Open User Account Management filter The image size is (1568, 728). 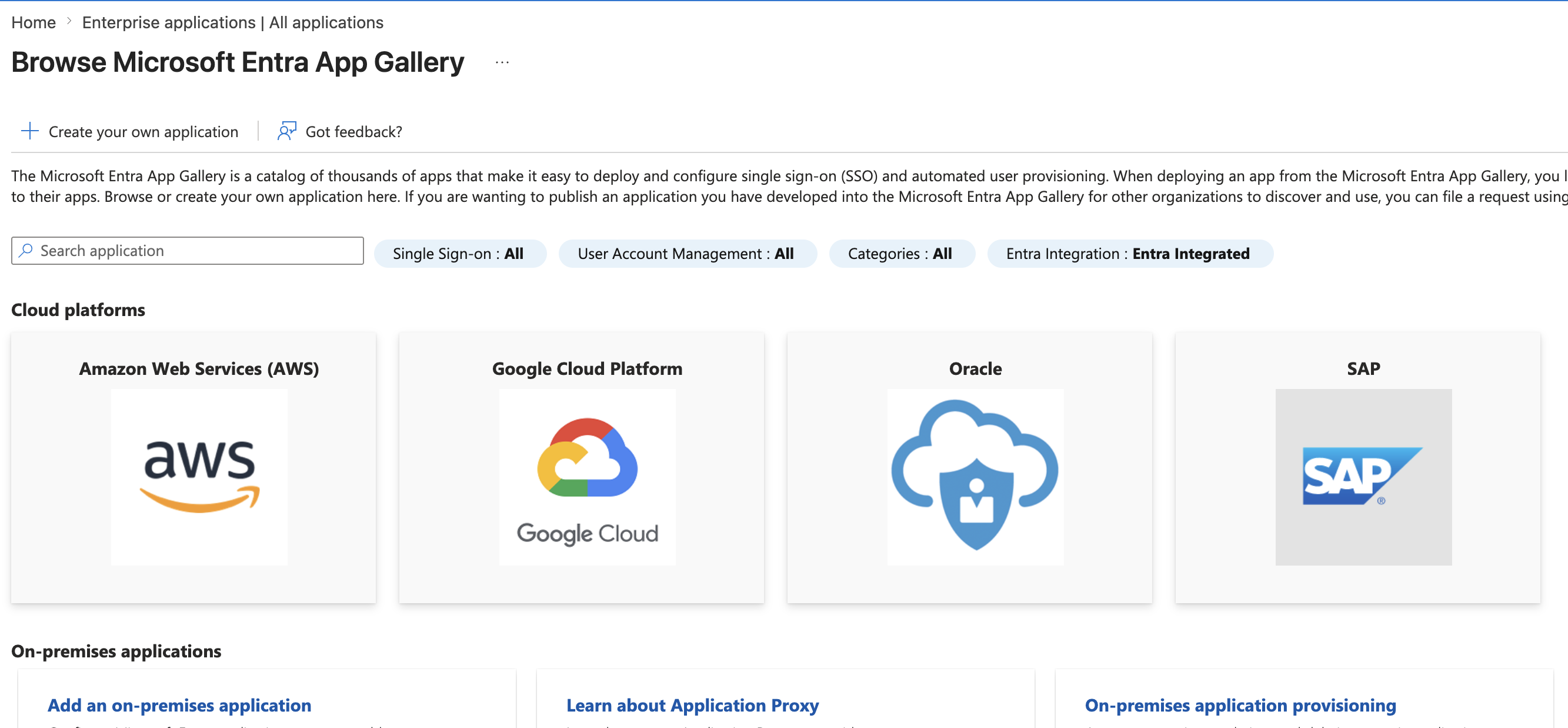tap(687, 254)
